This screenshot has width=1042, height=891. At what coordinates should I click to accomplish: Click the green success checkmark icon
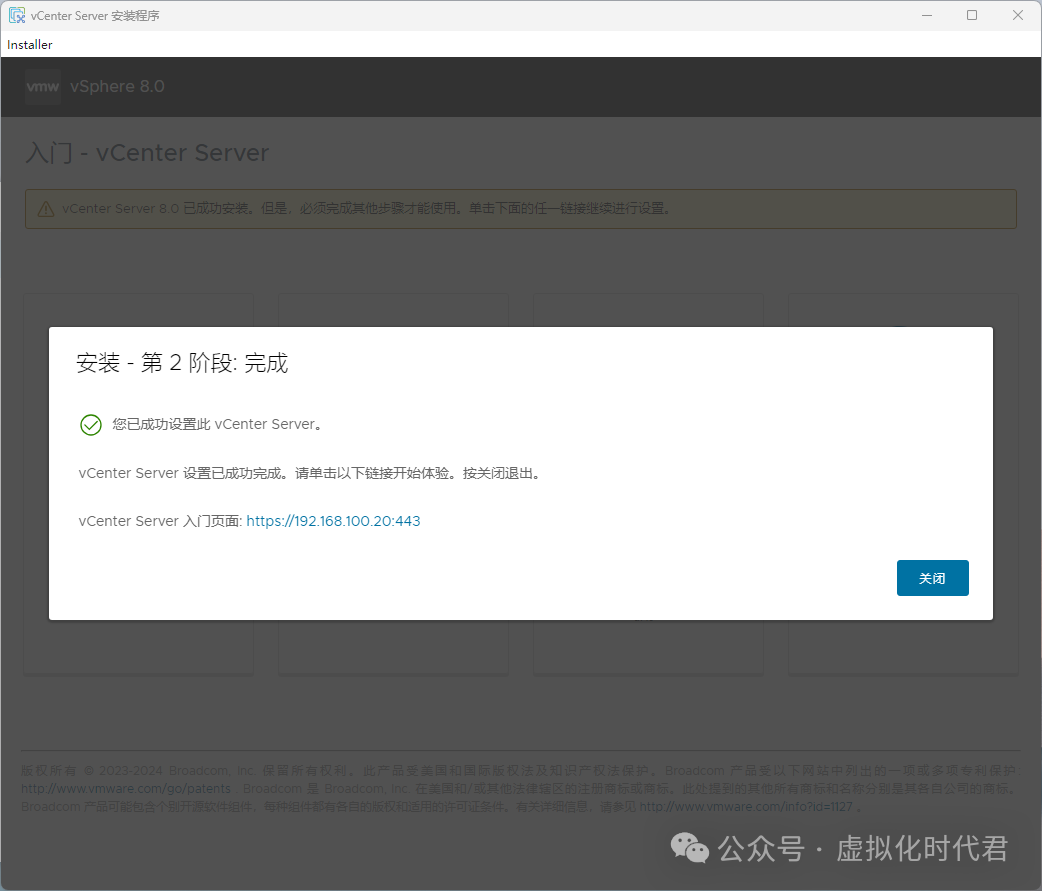90,425
